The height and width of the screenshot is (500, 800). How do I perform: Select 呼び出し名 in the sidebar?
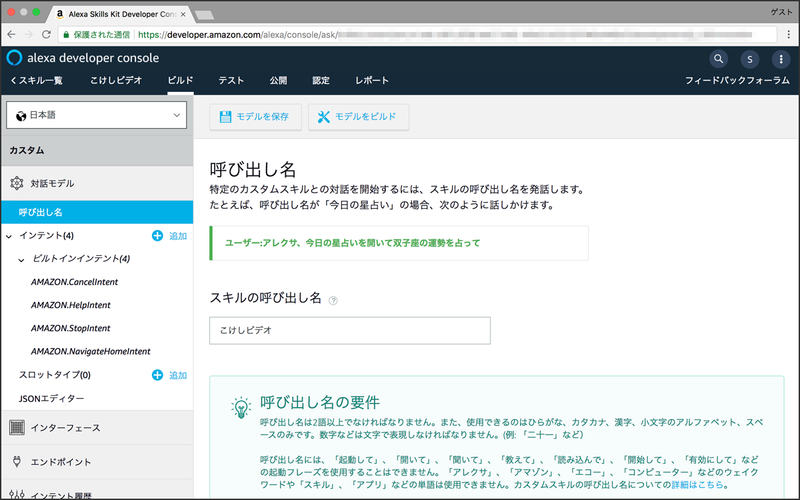point(97,212)
